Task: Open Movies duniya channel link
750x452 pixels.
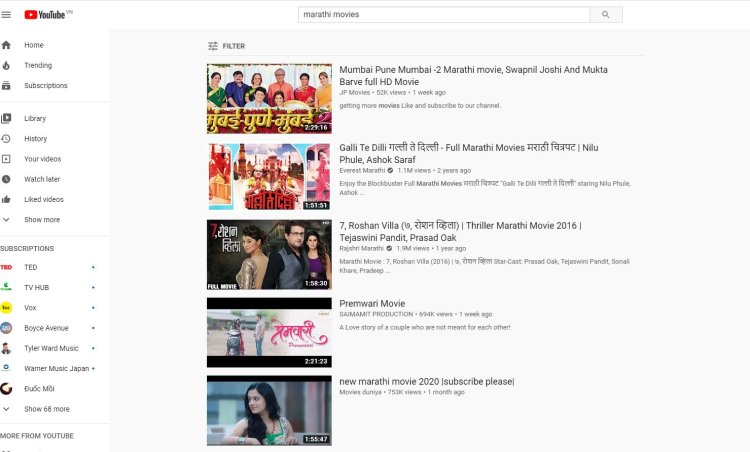Action: click(360, 392)
